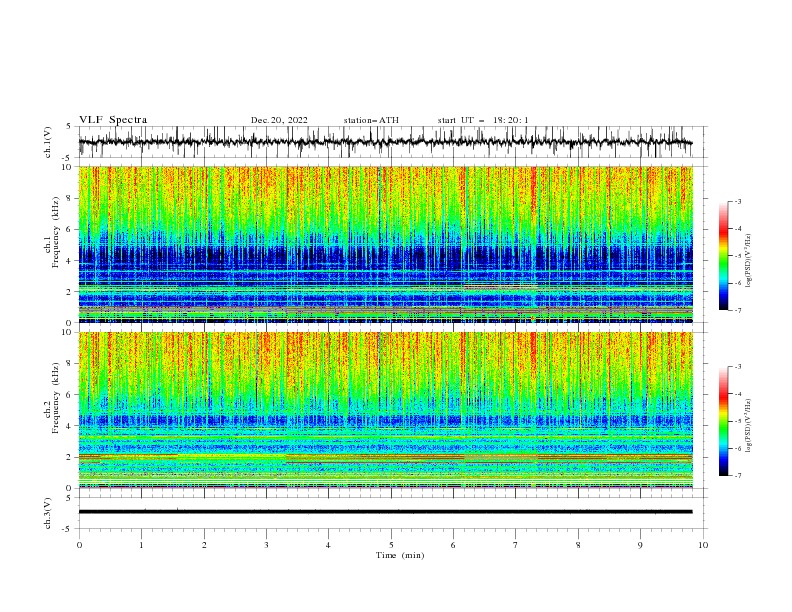Click the log(PSD) label beside lower color bar

(x=748, y=426)
